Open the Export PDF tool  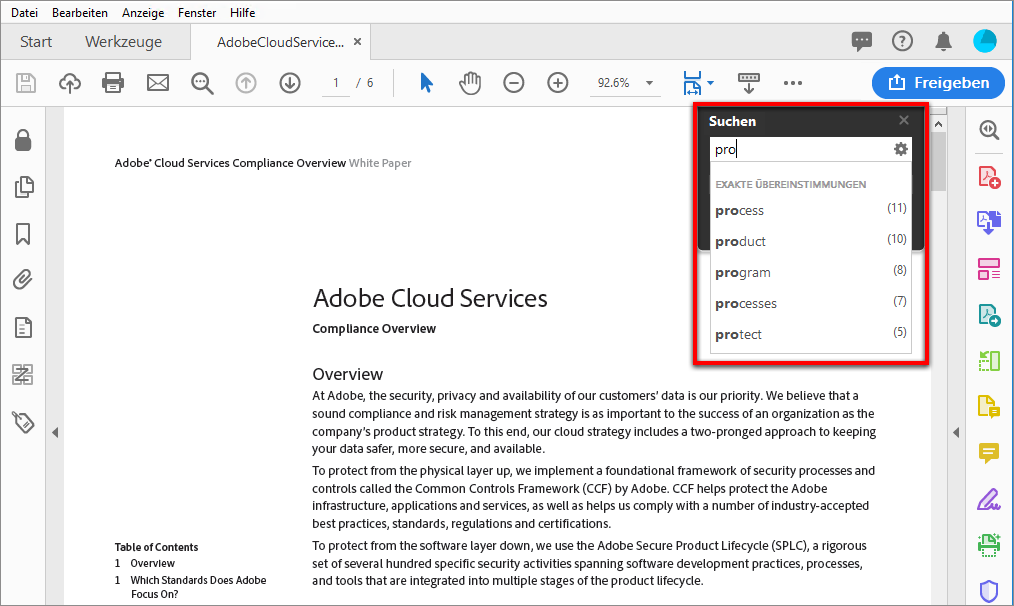click(989, 222)
